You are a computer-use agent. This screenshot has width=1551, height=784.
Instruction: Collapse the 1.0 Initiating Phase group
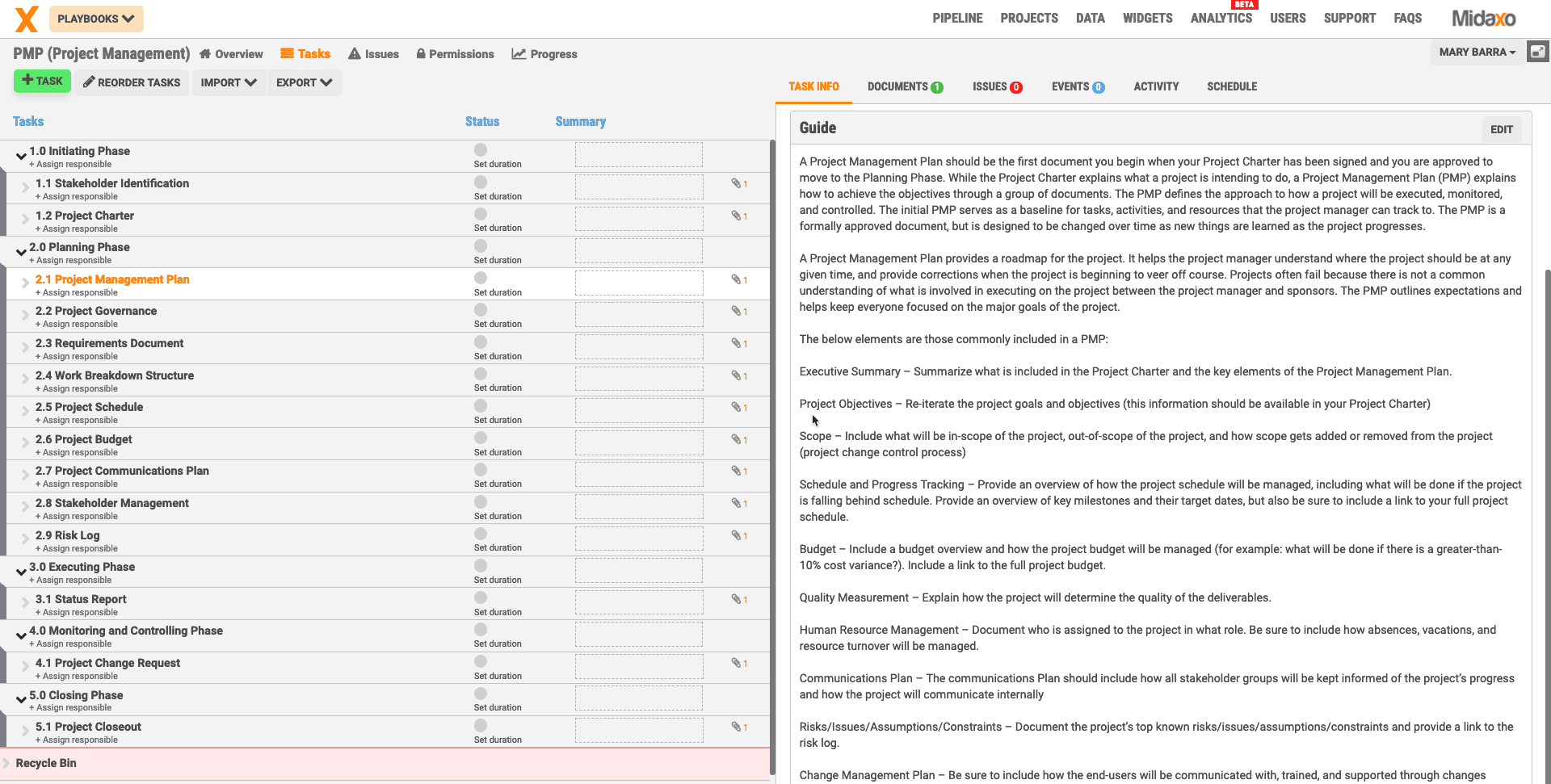[x=21, y=157]
